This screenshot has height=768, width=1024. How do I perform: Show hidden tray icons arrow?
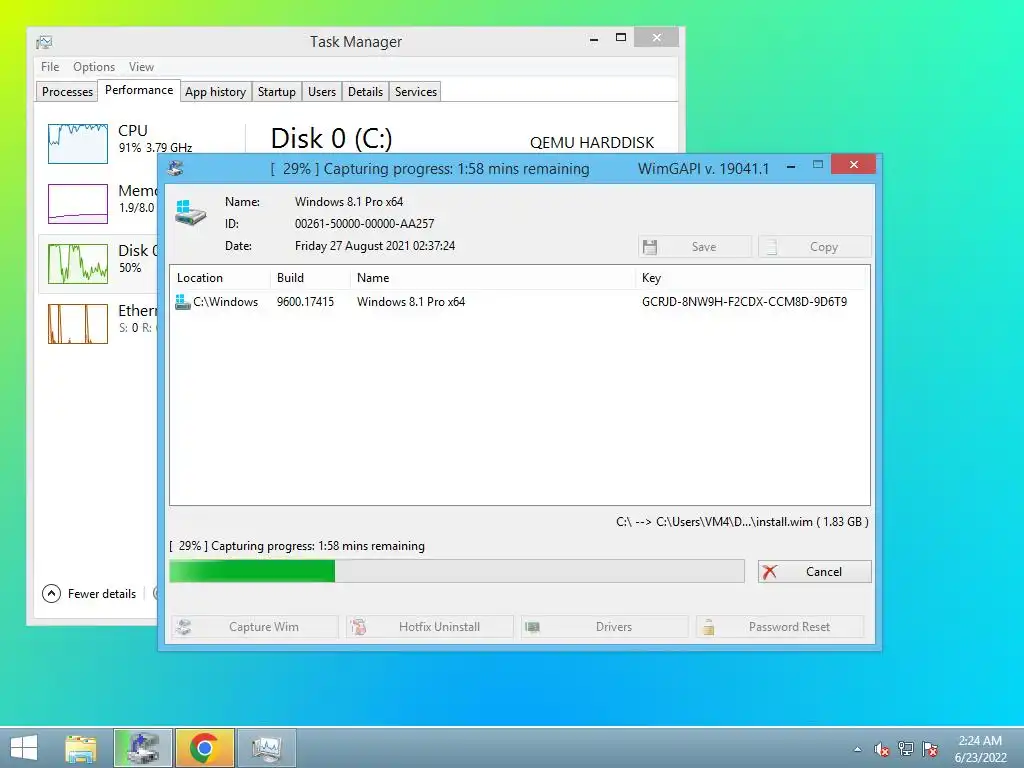coord(857,750)
